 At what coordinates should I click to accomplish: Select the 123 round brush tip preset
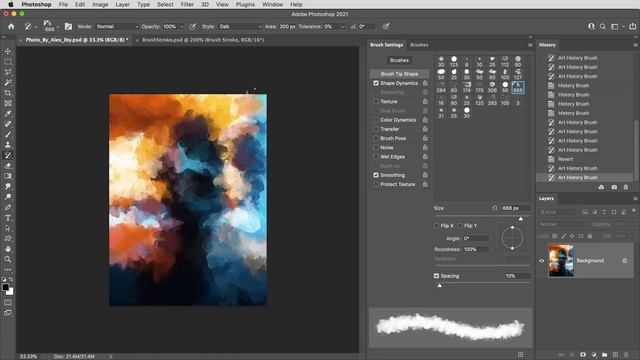click(x=454, y=61)
